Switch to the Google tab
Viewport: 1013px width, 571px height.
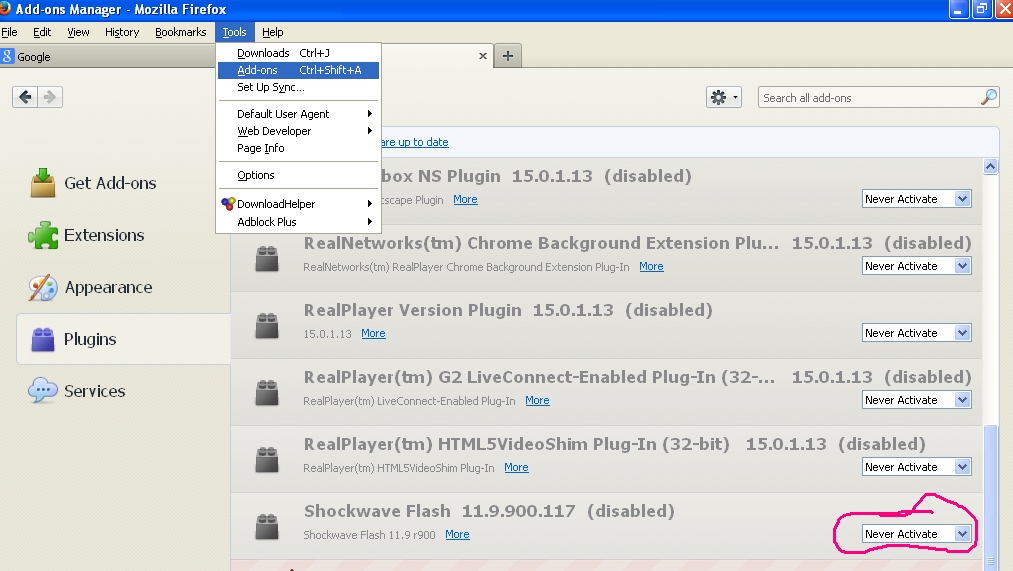107,56
